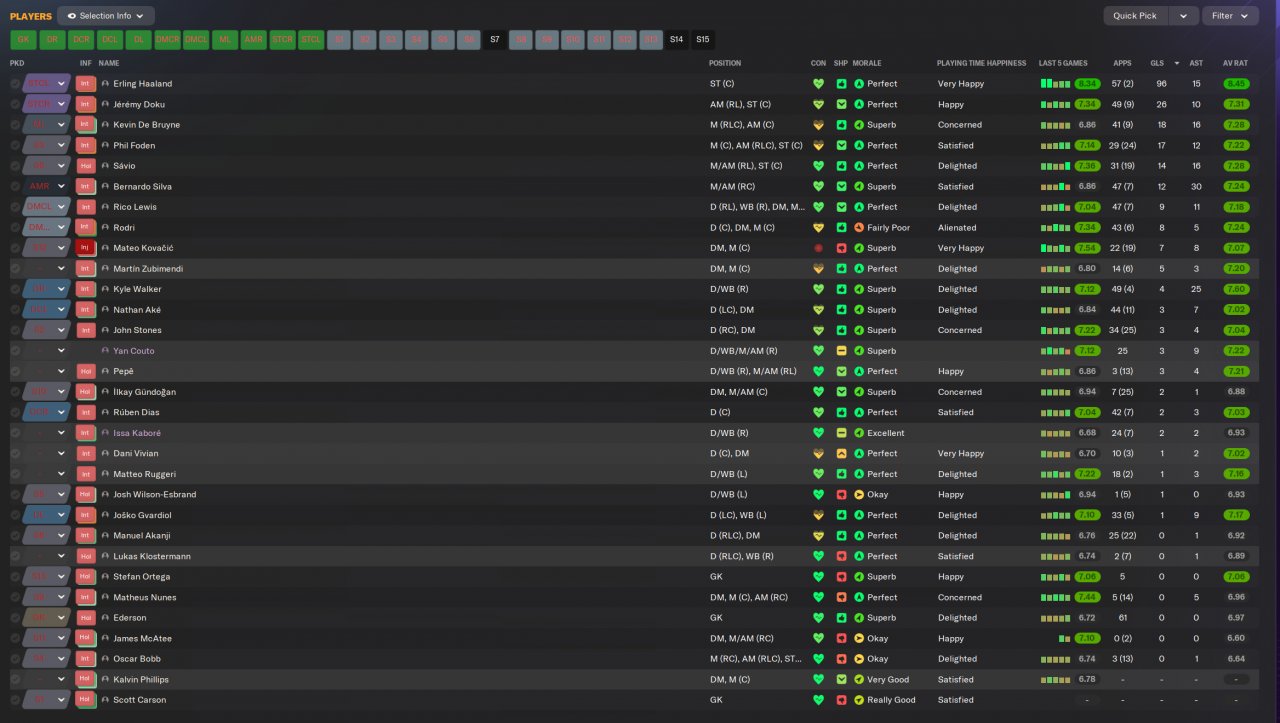Screen dimensions: 1280x723
Task: Toggle the pick checkbox for John Stones
Action: [x=15, y=330]
